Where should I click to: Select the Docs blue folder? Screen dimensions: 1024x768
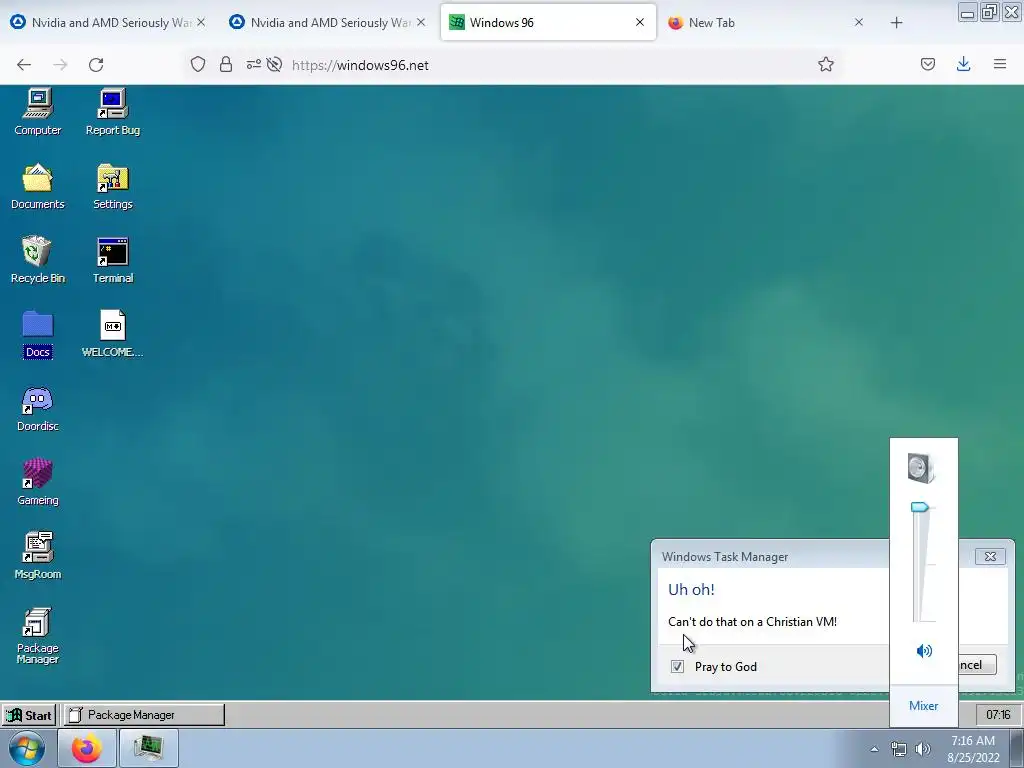[38, 334]
